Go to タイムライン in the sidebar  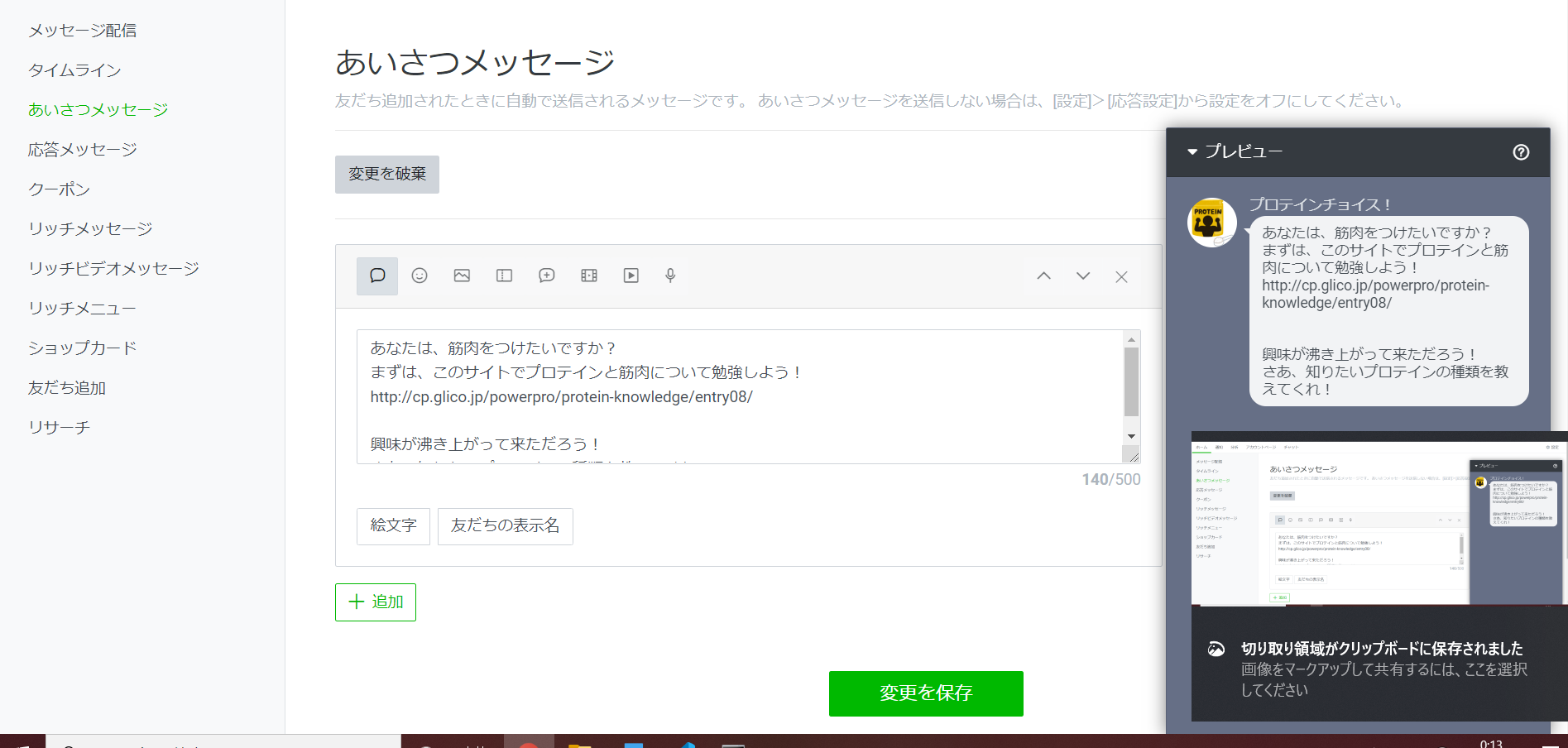(x=74, y=70)
